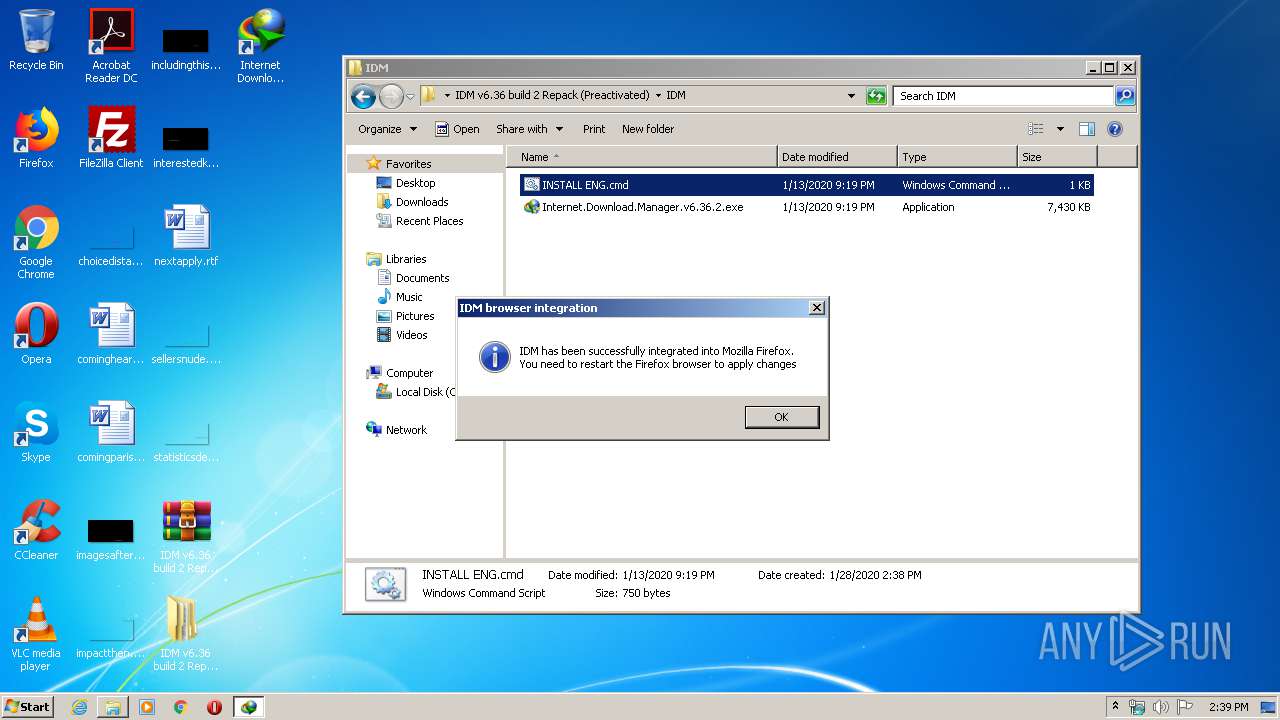
Task: Select Network in navigation pane
Action: [x=406, y=430]
